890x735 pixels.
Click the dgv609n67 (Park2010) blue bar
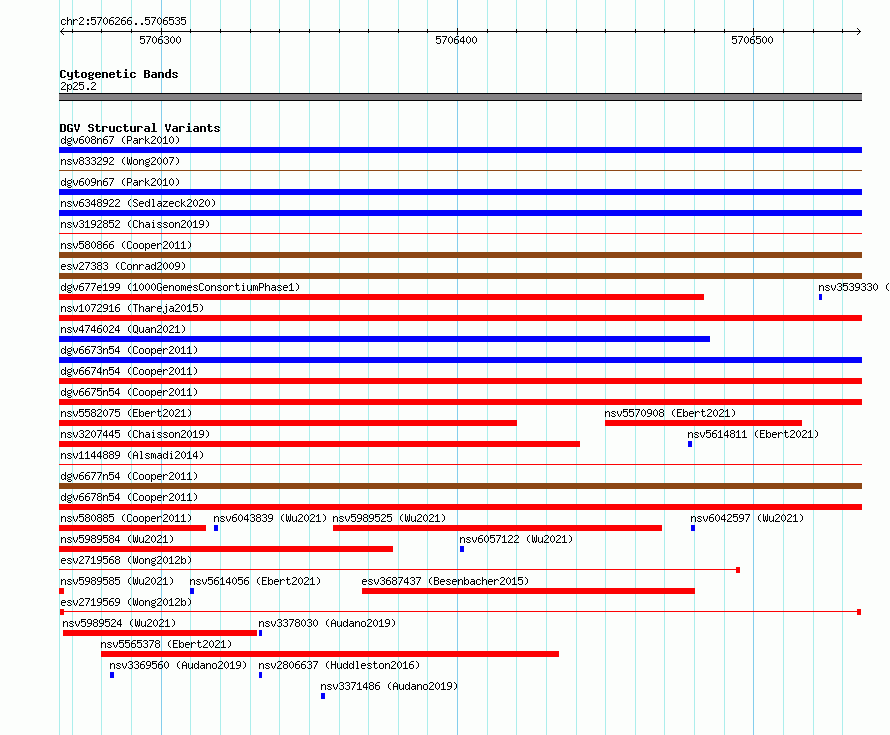[460, 192]
